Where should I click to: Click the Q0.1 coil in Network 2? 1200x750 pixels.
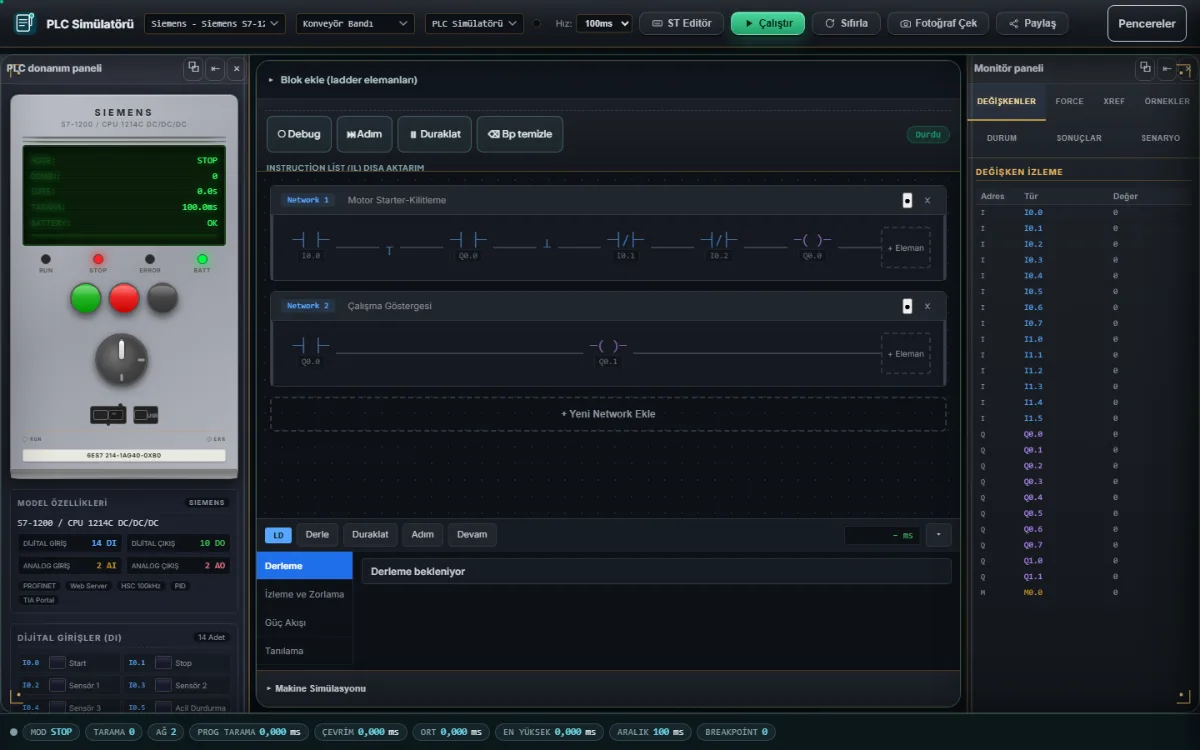tap(608, 351)
